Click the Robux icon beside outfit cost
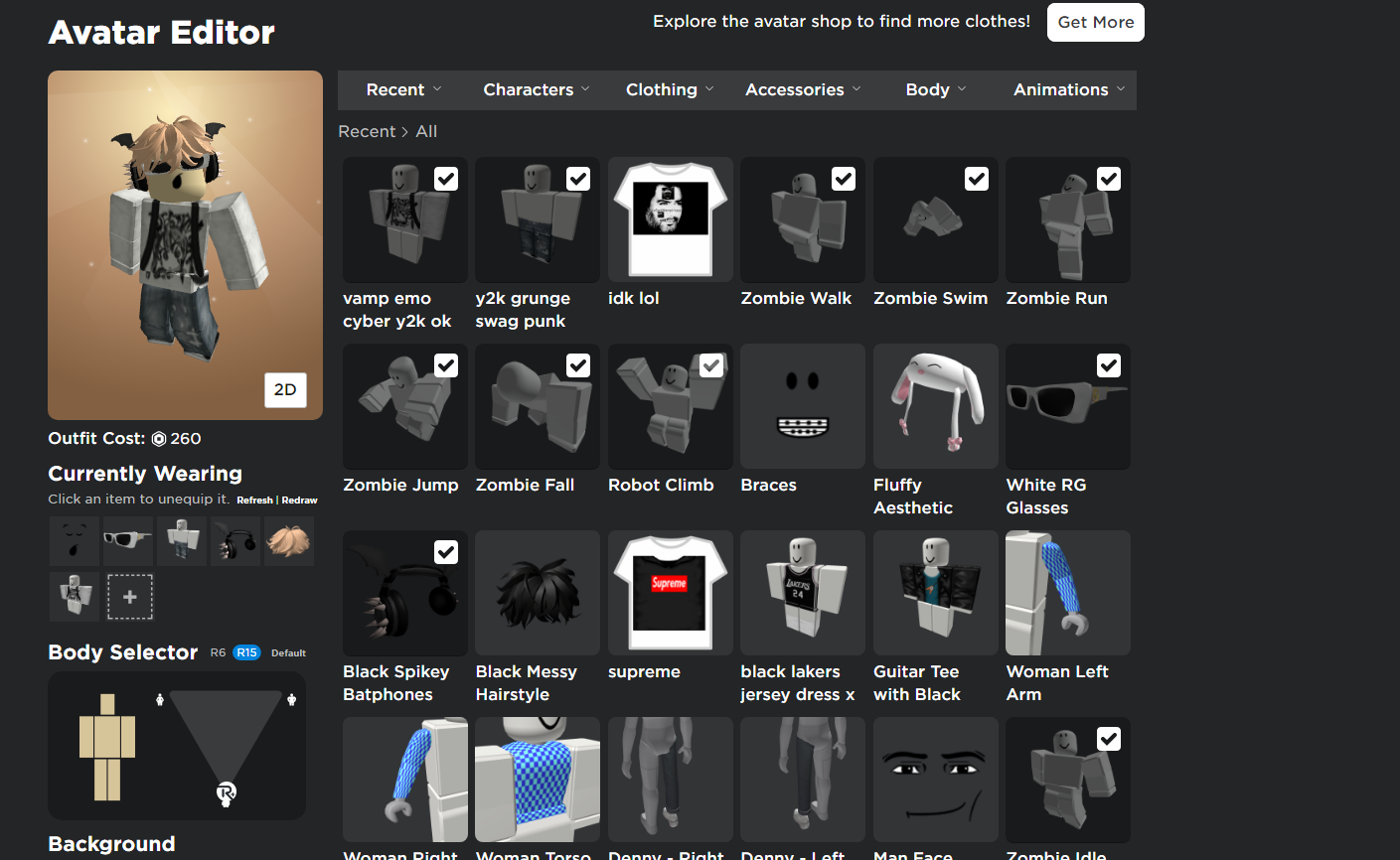This screenshot has width=1400, height=860. (x=159, y=439)
